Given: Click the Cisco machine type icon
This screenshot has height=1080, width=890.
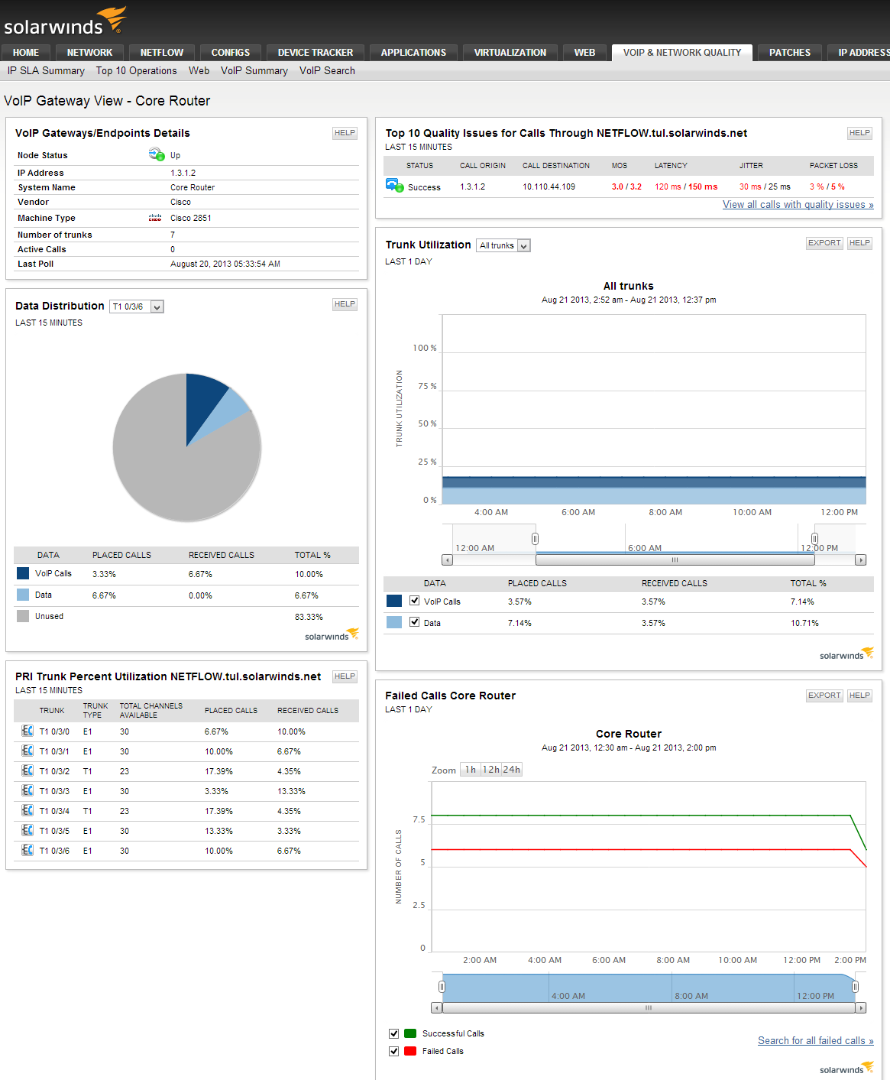Looking at the screenshot, I should click(x=155, y=218).
